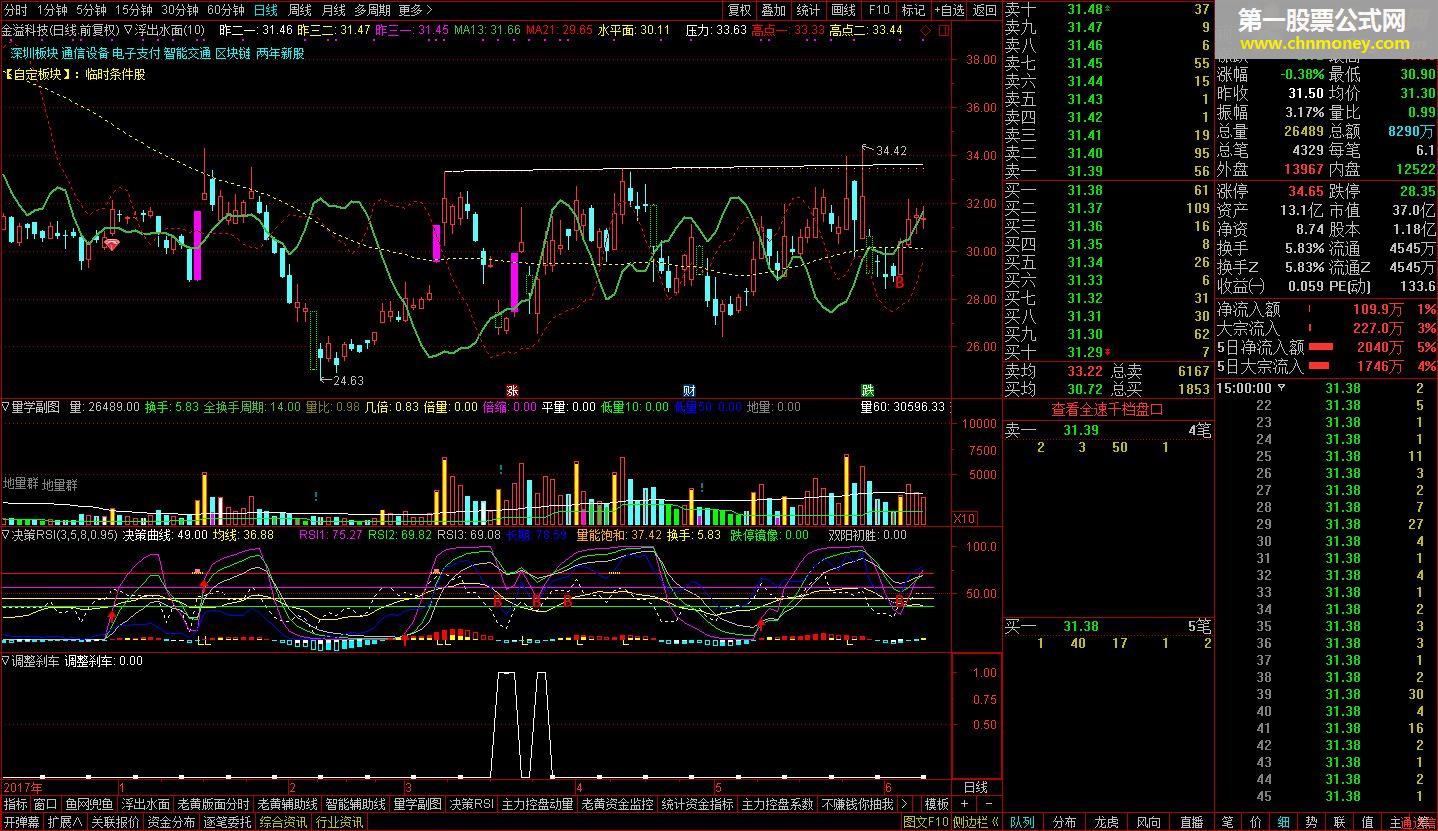Switch to 周线 weekly chart period
The image size is (1438, 831).
point(299,10)
